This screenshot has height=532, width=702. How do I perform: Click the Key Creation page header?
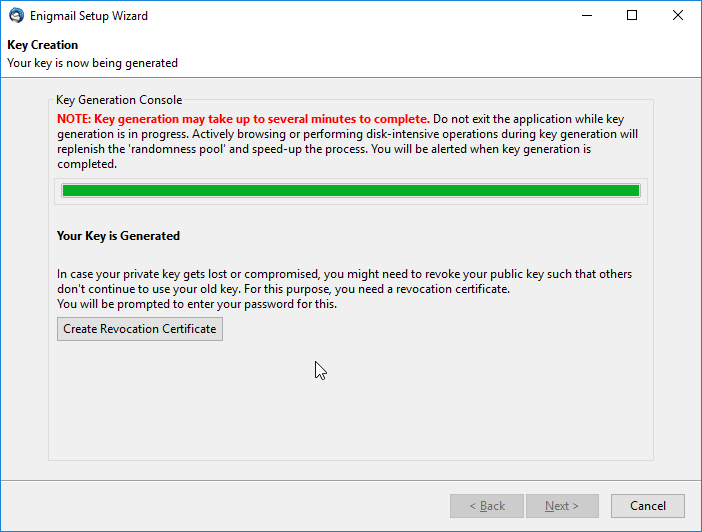(43, 45)
